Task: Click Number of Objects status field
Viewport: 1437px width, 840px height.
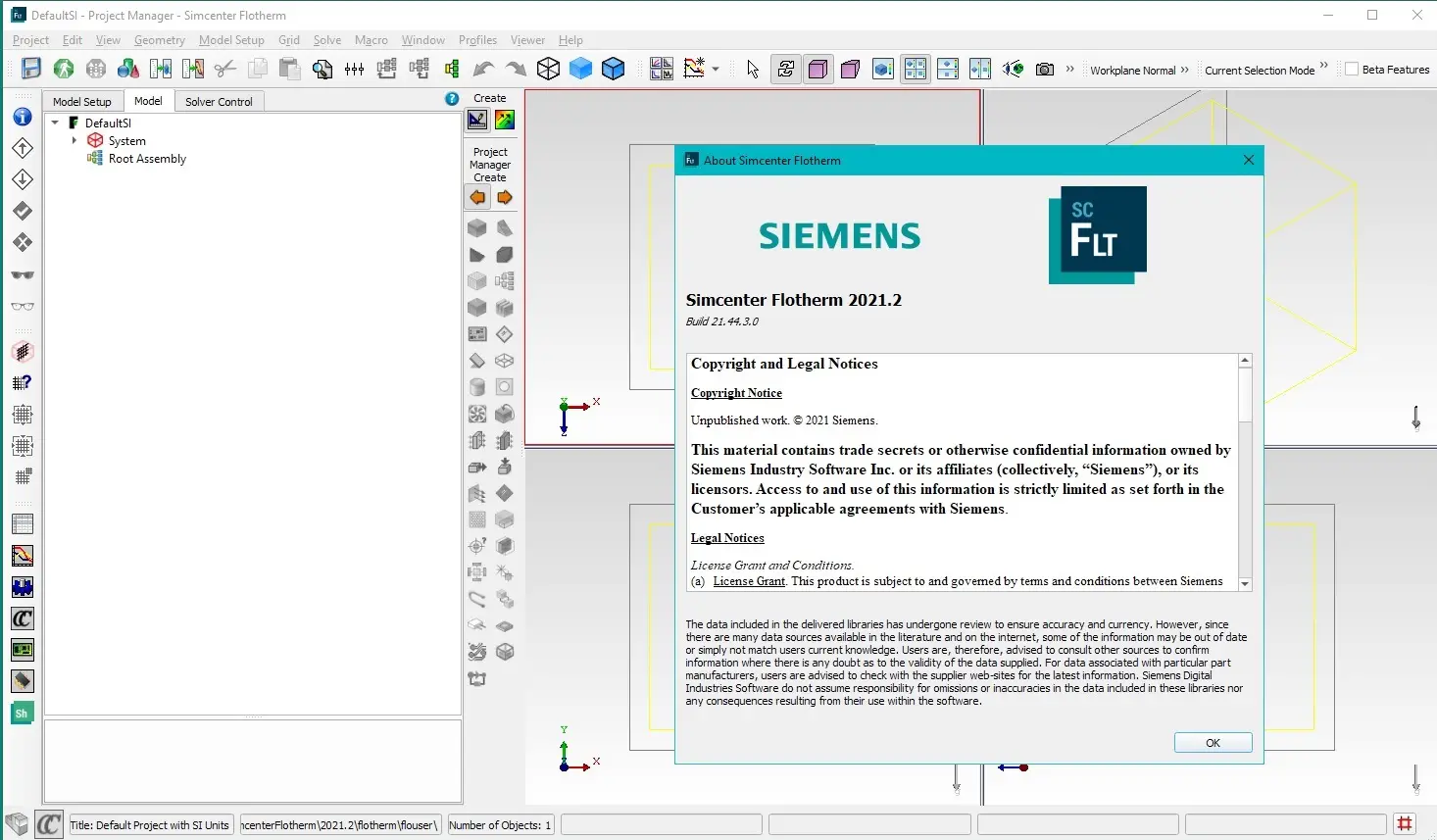Action: 500,825
